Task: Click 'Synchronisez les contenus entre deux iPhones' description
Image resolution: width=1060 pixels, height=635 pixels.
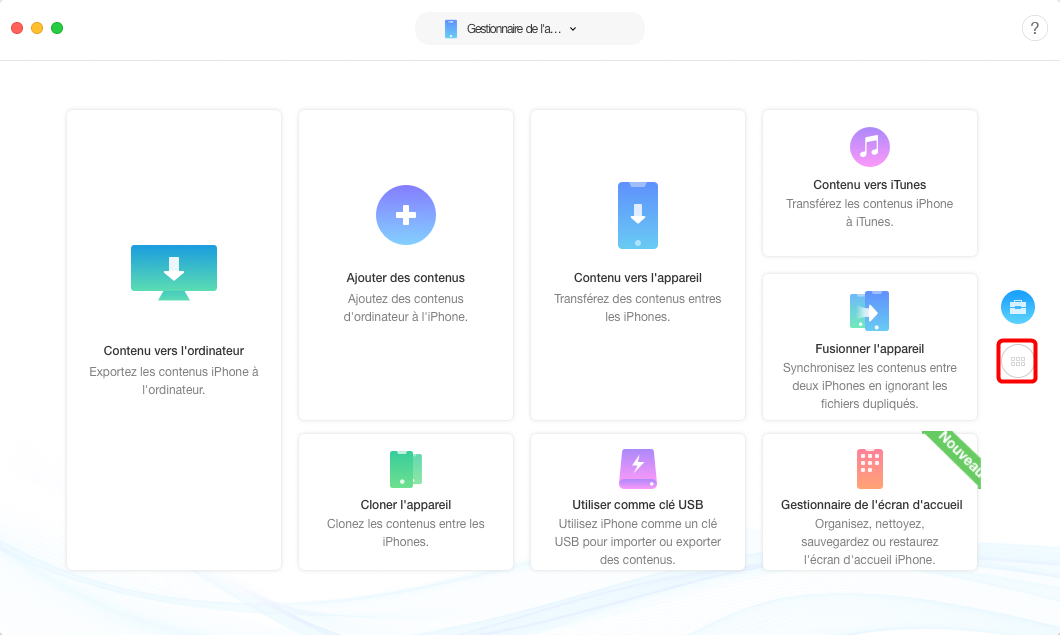Action: (869, 385)
